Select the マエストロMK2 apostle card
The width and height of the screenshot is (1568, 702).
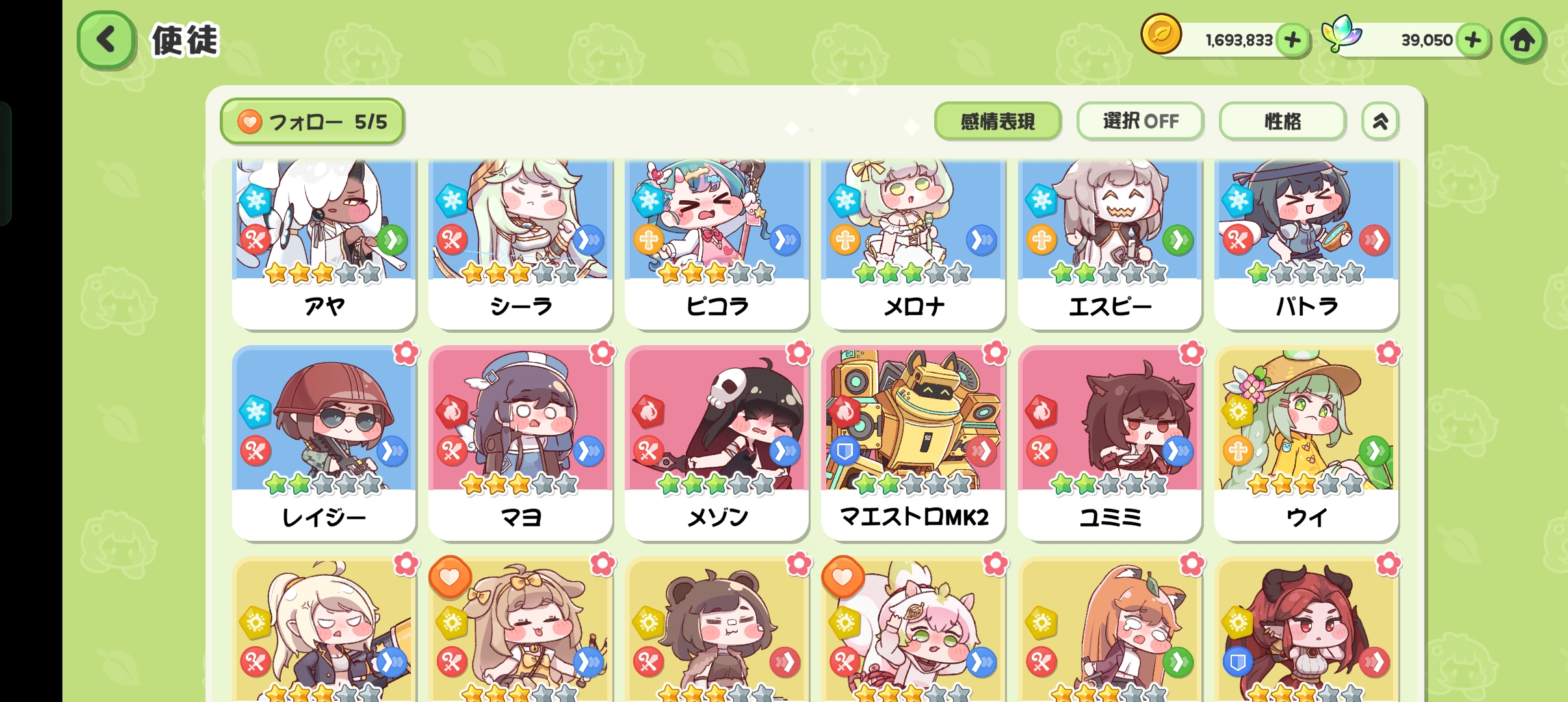tap(913, 443)
